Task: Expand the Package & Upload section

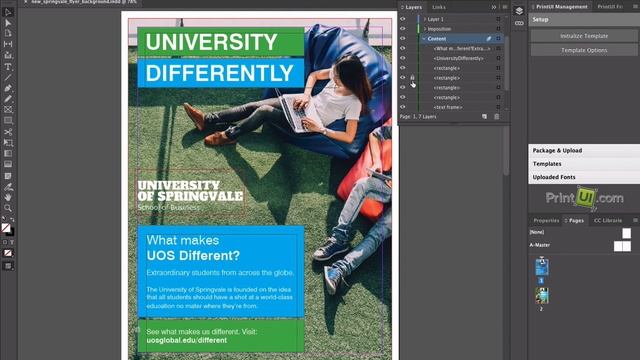Action: (x=584, y=151)
